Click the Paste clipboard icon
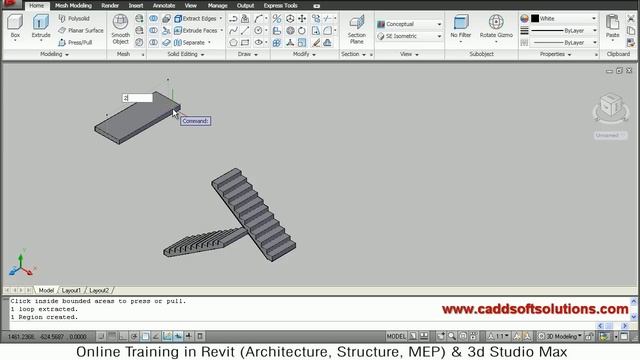Viewport: 640px width, 360px height. click(x=612, y=26)
